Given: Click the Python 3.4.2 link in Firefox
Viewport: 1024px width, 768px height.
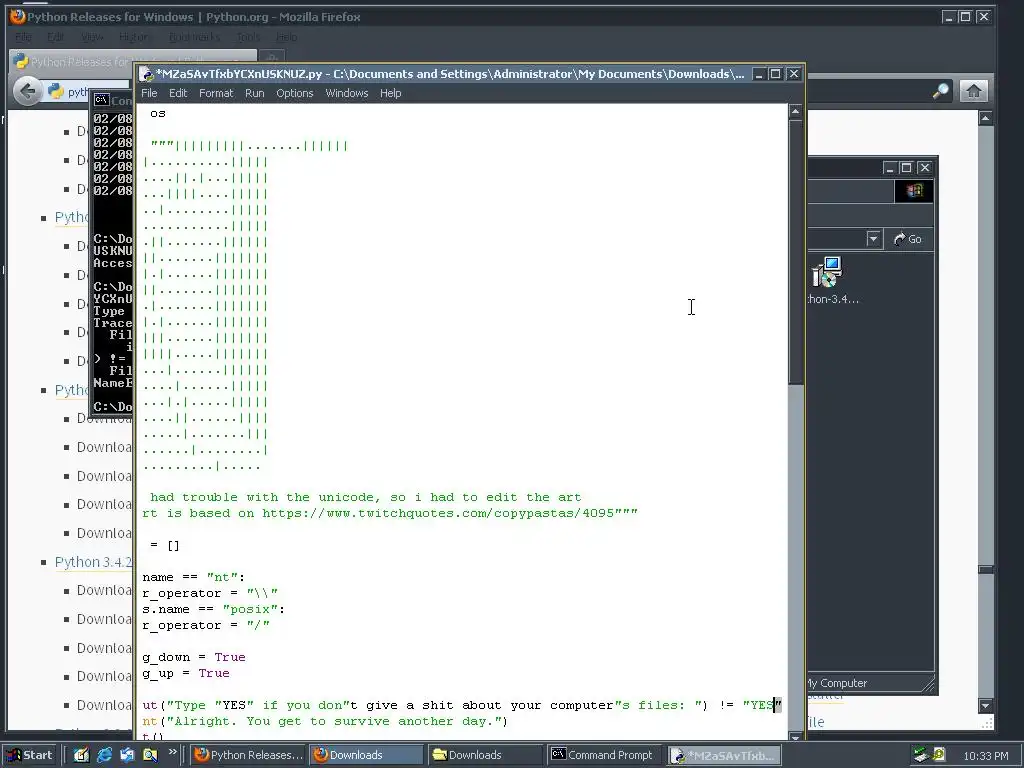Looking at the screenshot, I should pyautogui.click(x=93, y=562).
